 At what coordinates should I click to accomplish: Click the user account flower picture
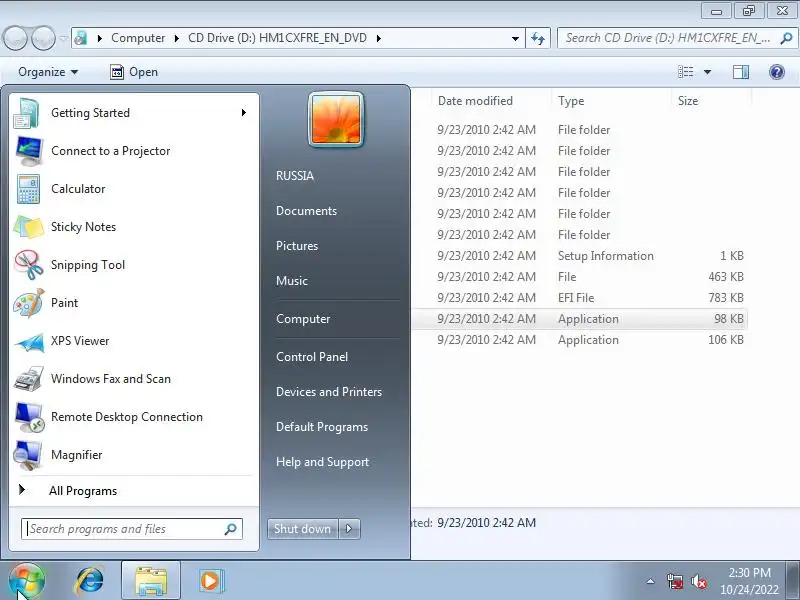tap(336, 120)
